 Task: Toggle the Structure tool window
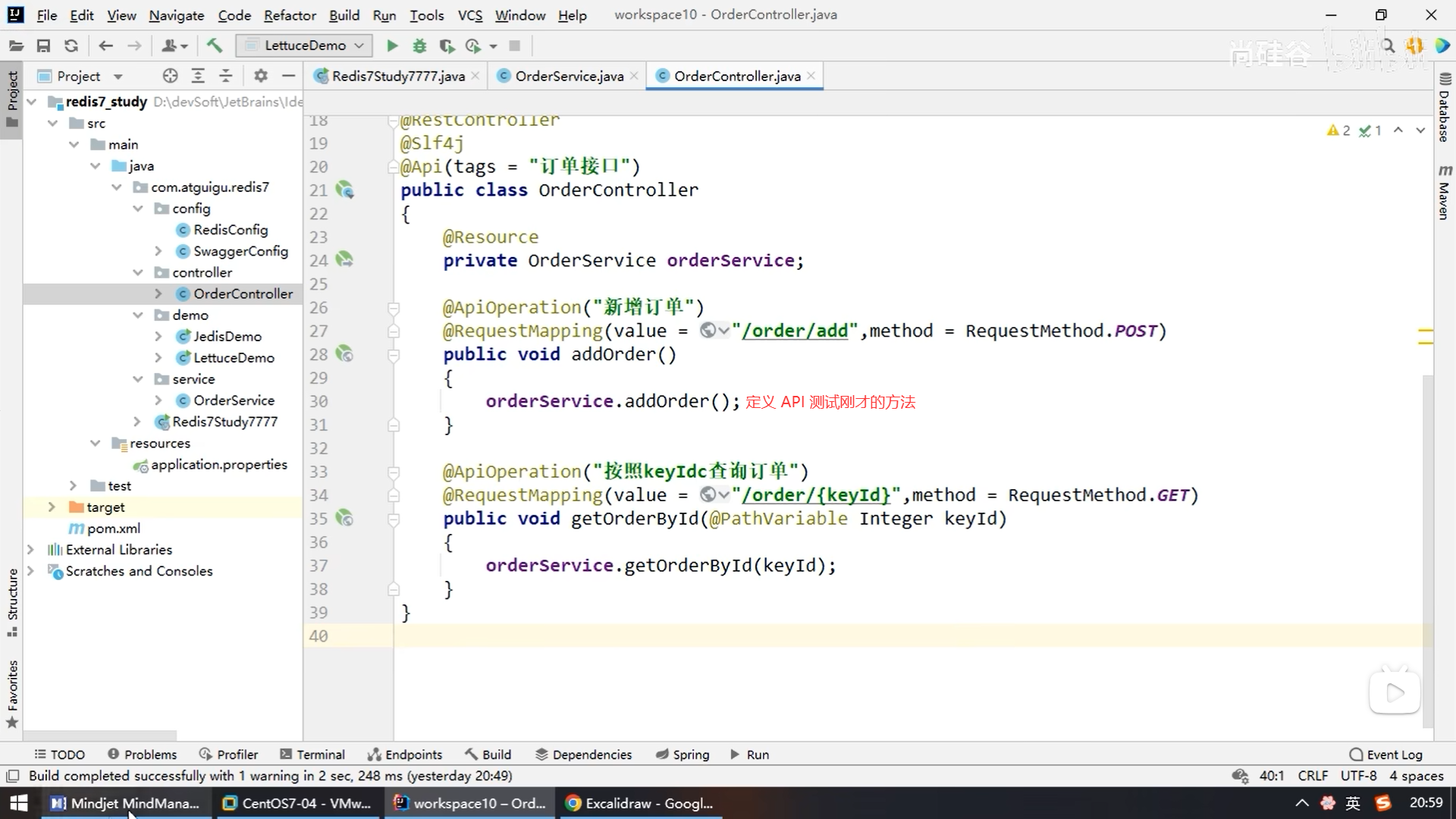tap(12, 603)
